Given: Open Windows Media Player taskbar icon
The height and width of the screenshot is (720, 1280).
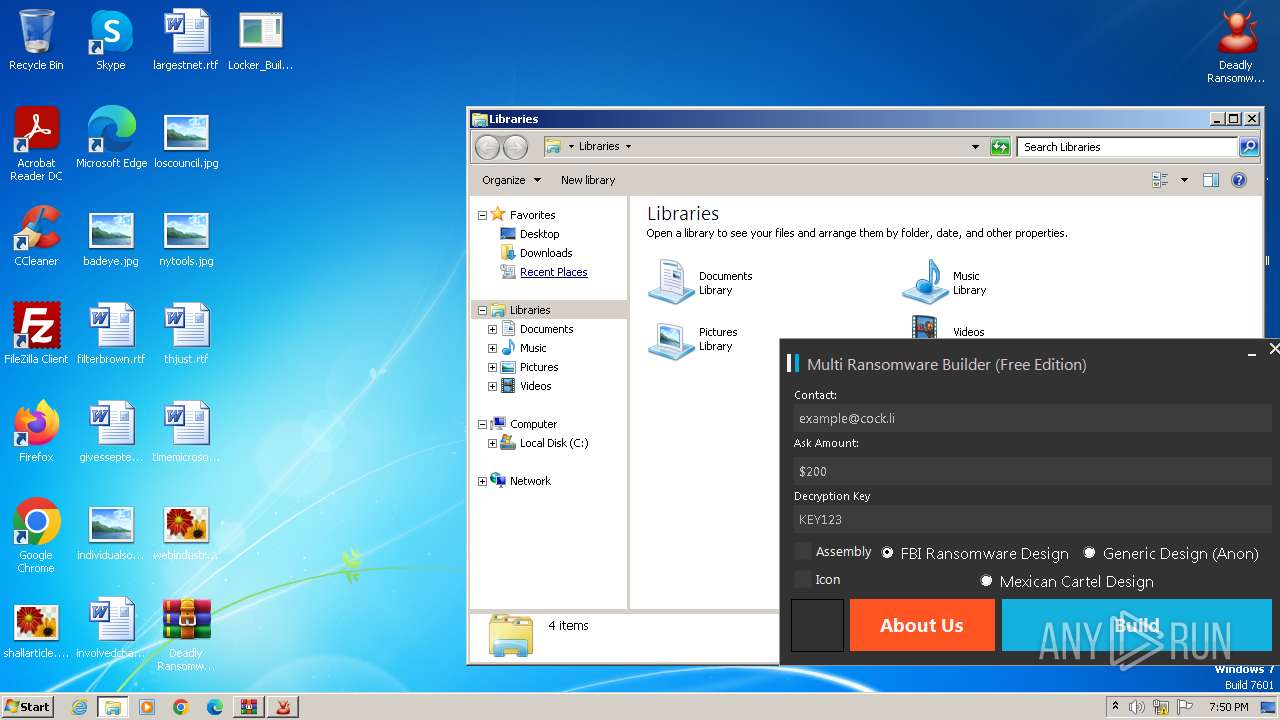Looking at the screenshot, I should point(147,707).
